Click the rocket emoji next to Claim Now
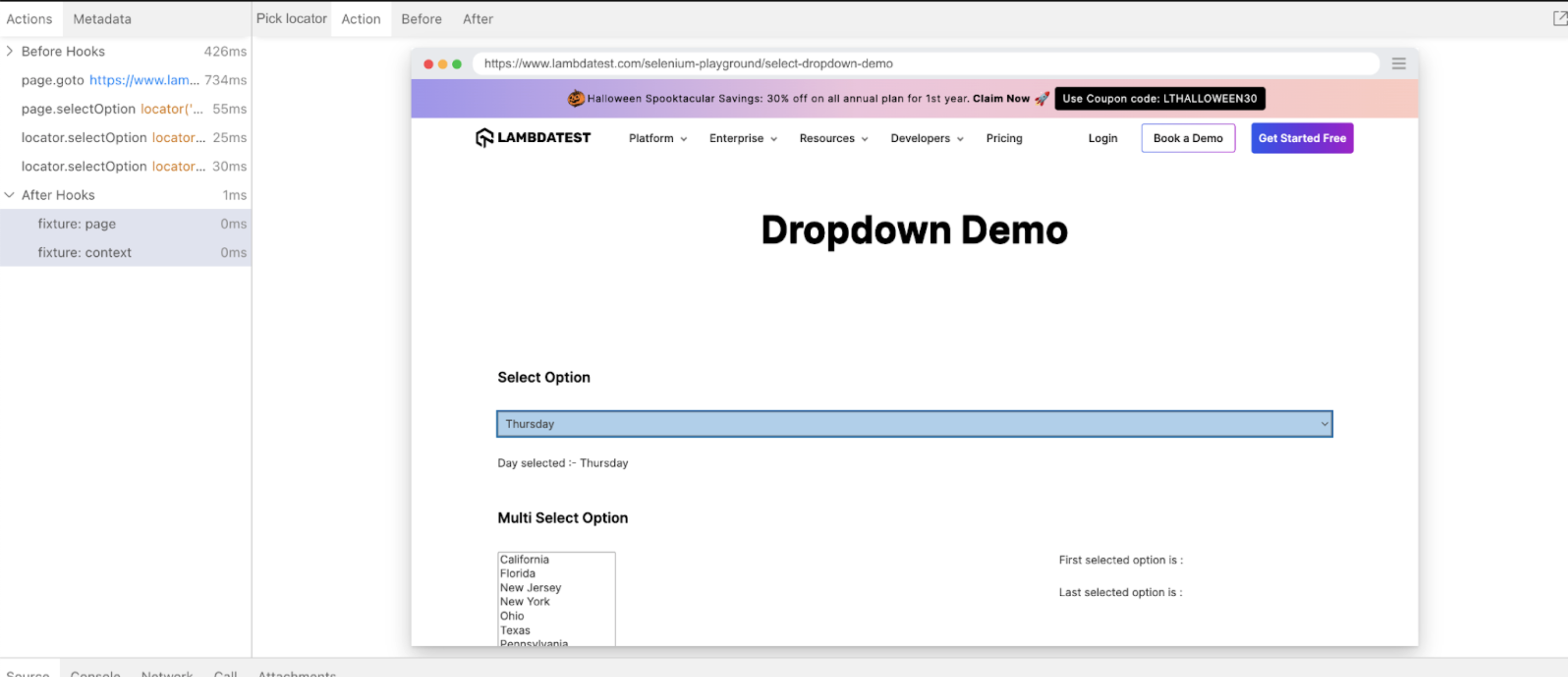 1042,98
